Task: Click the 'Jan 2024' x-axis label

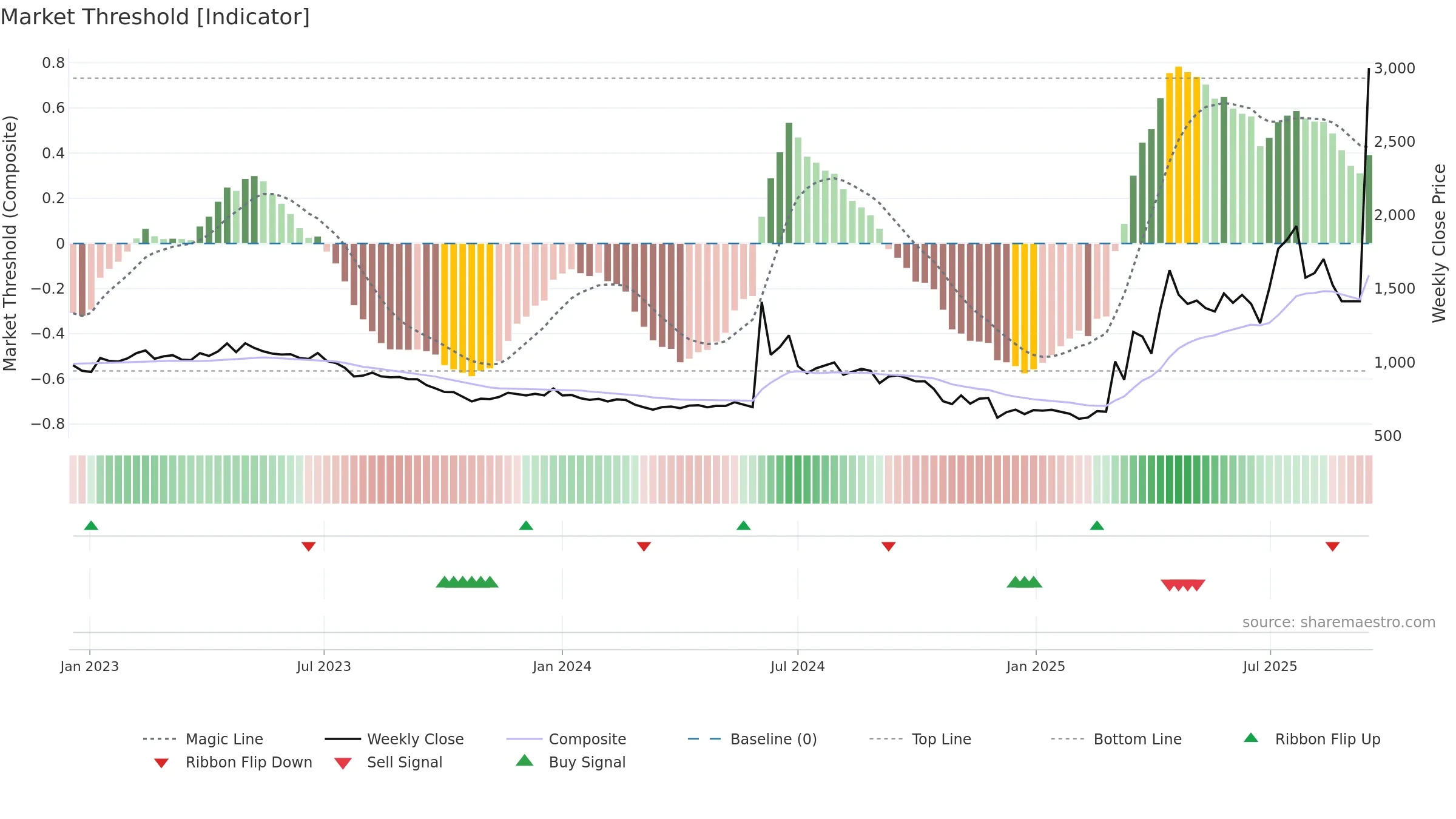Action: click(562, 666)
